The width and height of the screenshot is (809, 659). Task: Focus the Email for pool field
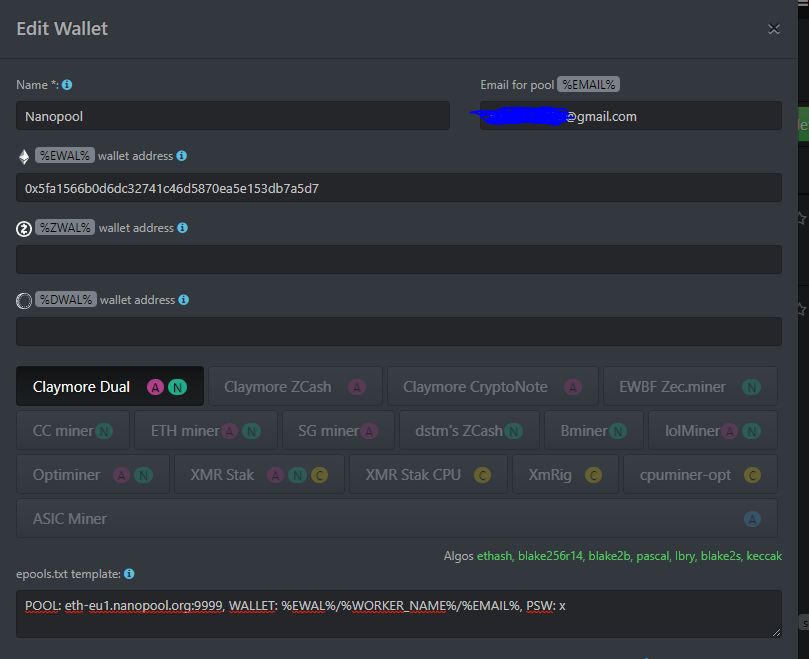pos(630,116)
